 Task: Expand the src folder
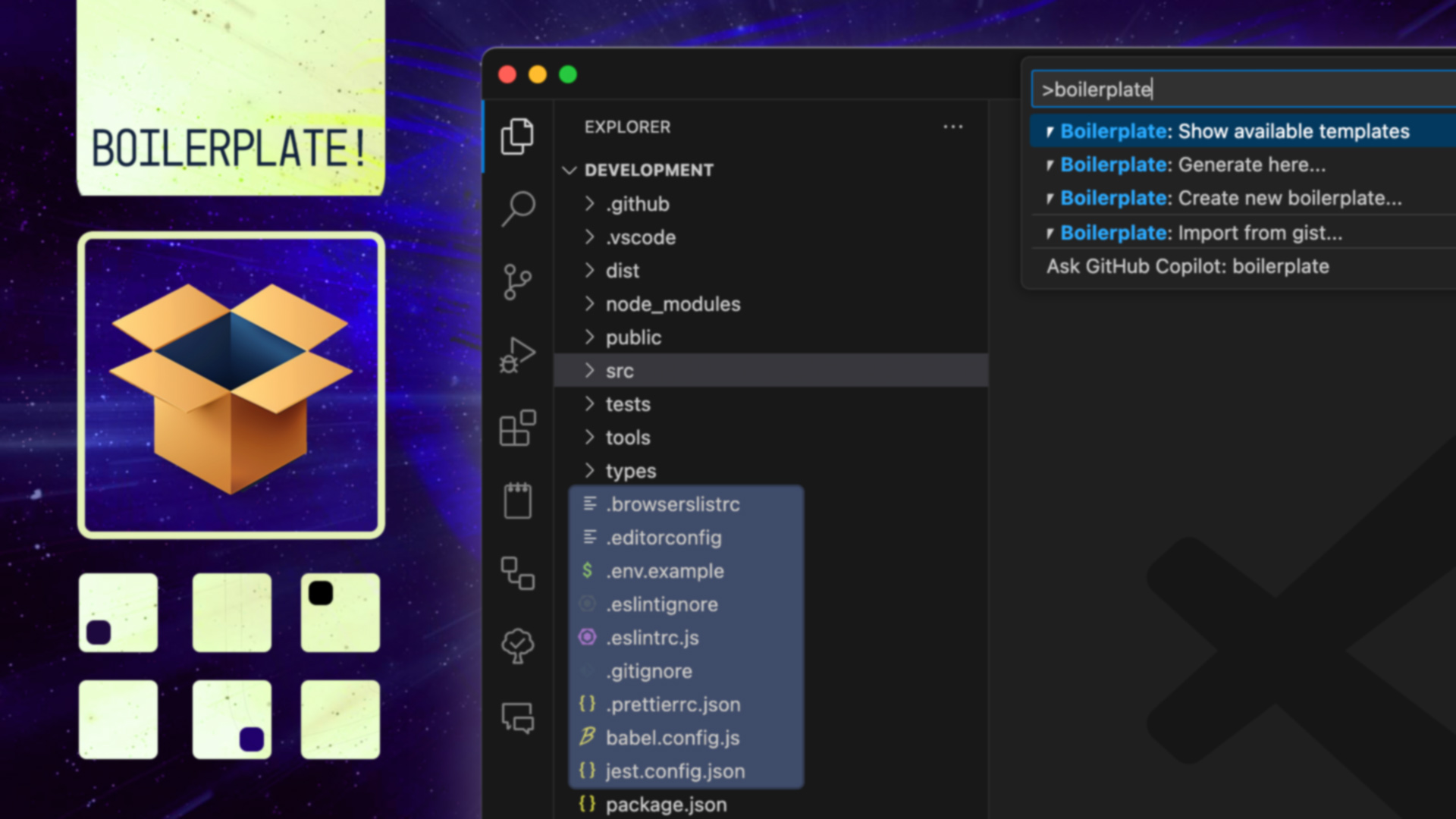(x=619, y=371)
